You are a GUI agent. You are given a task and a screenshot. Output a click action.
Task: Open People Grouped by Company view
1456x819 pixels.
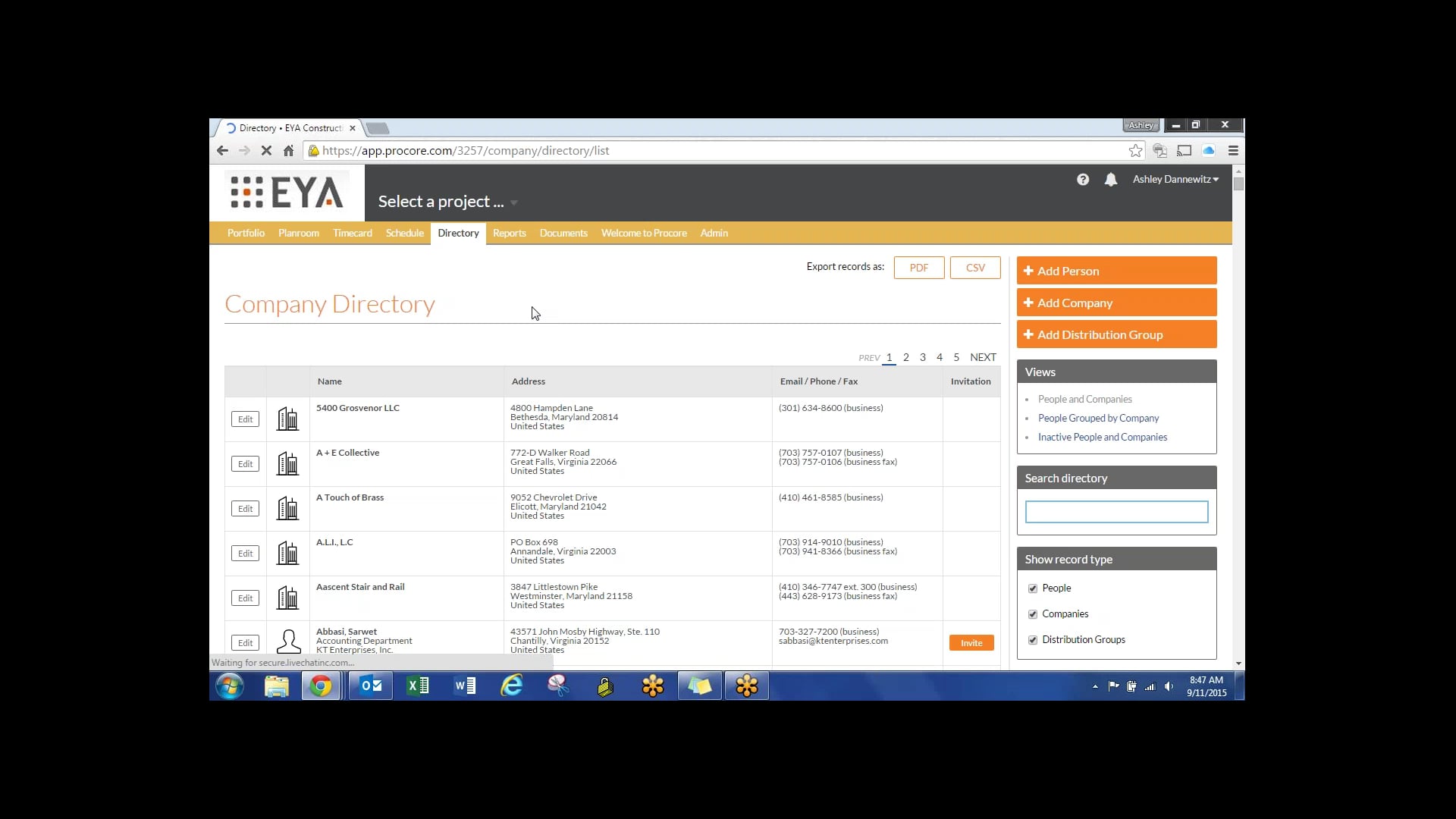pos(1097,418)
